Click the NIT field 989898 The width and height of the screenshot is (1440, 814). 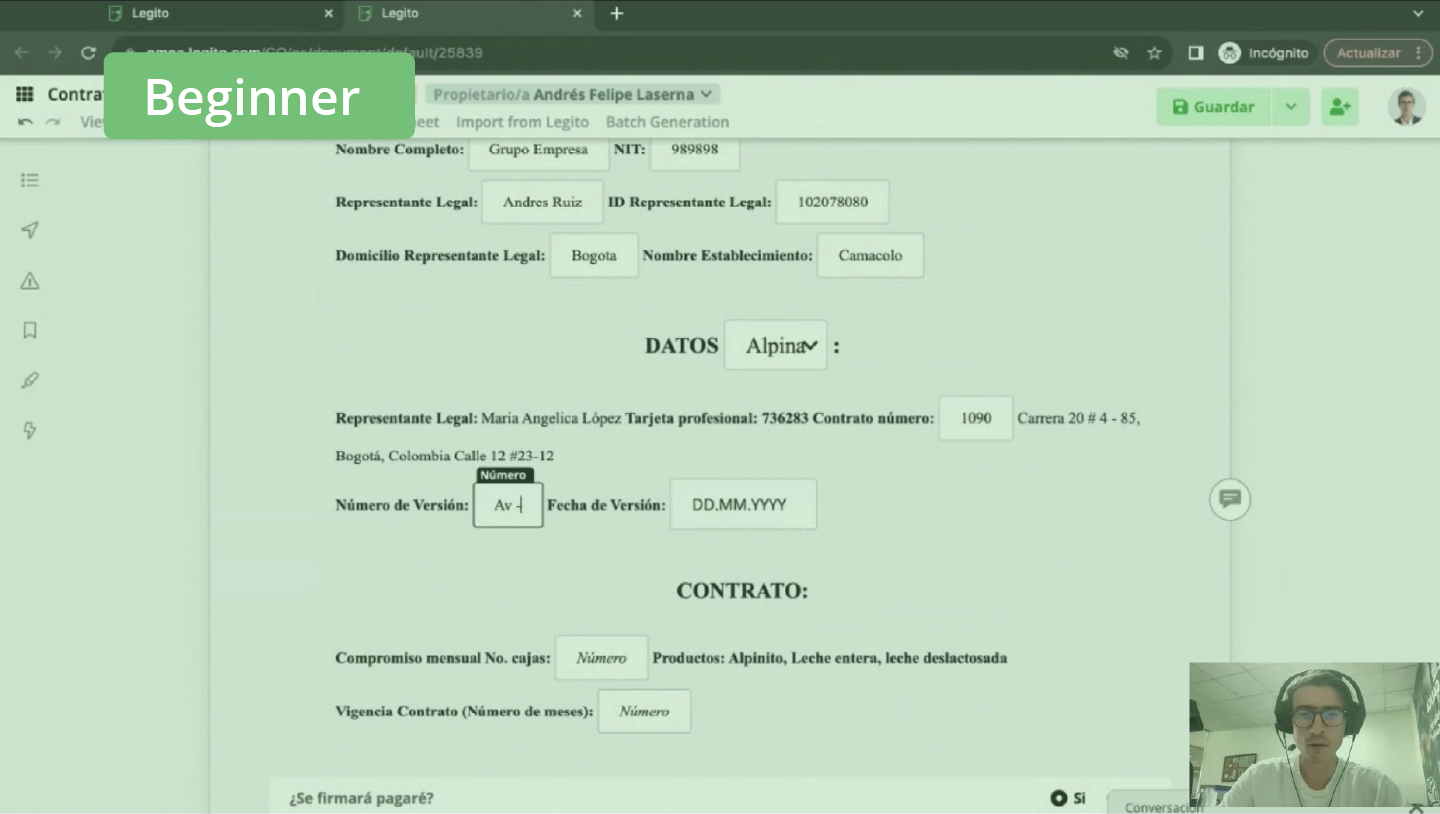pyautogui.click(x=695, y=150)
